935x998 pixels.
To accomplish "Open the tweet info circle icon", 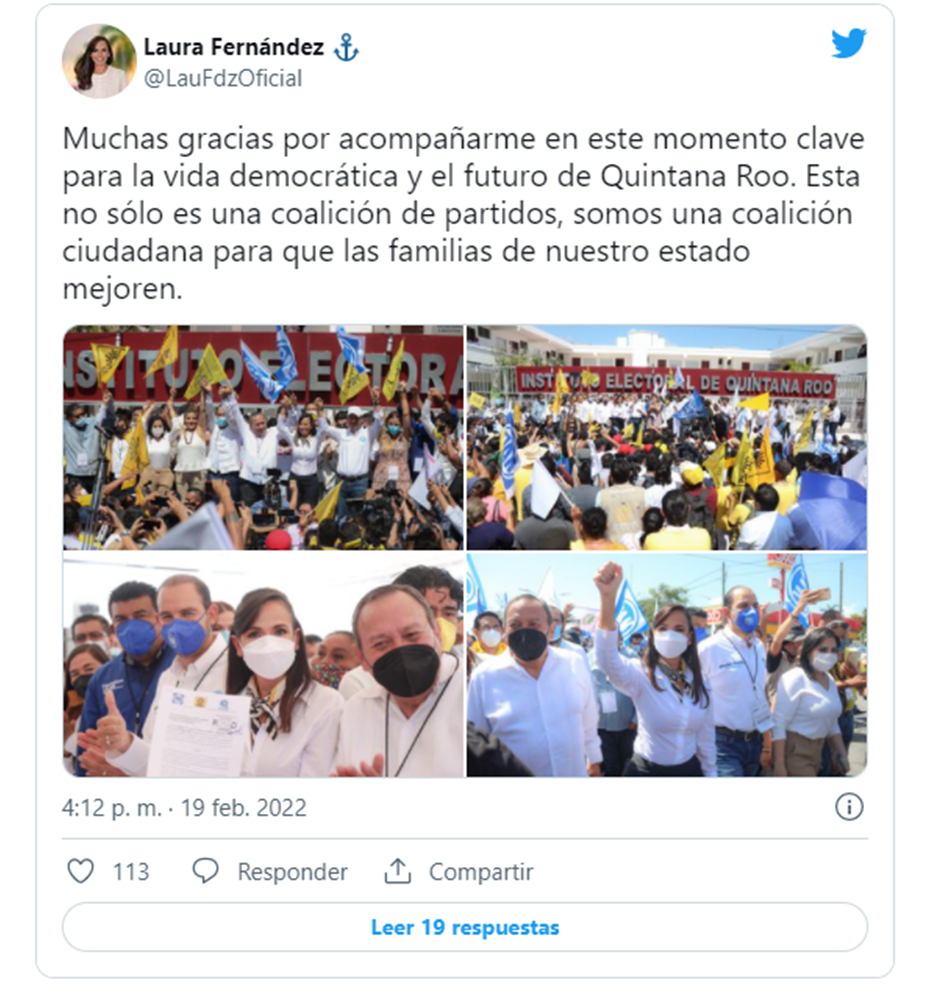I will click(849, 807).
